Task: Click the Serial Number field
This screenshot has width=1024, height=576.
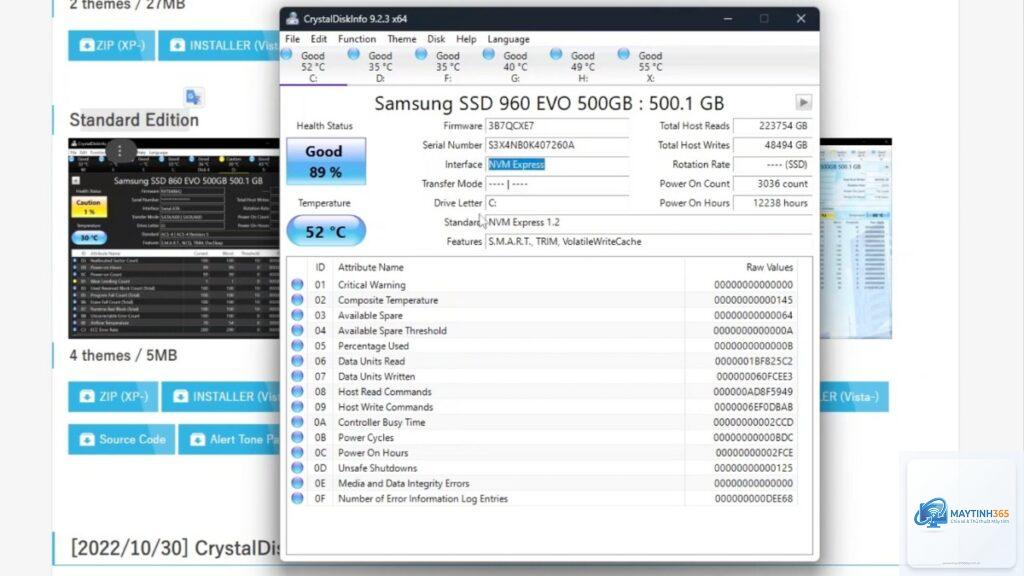Action: click(557, 145)
